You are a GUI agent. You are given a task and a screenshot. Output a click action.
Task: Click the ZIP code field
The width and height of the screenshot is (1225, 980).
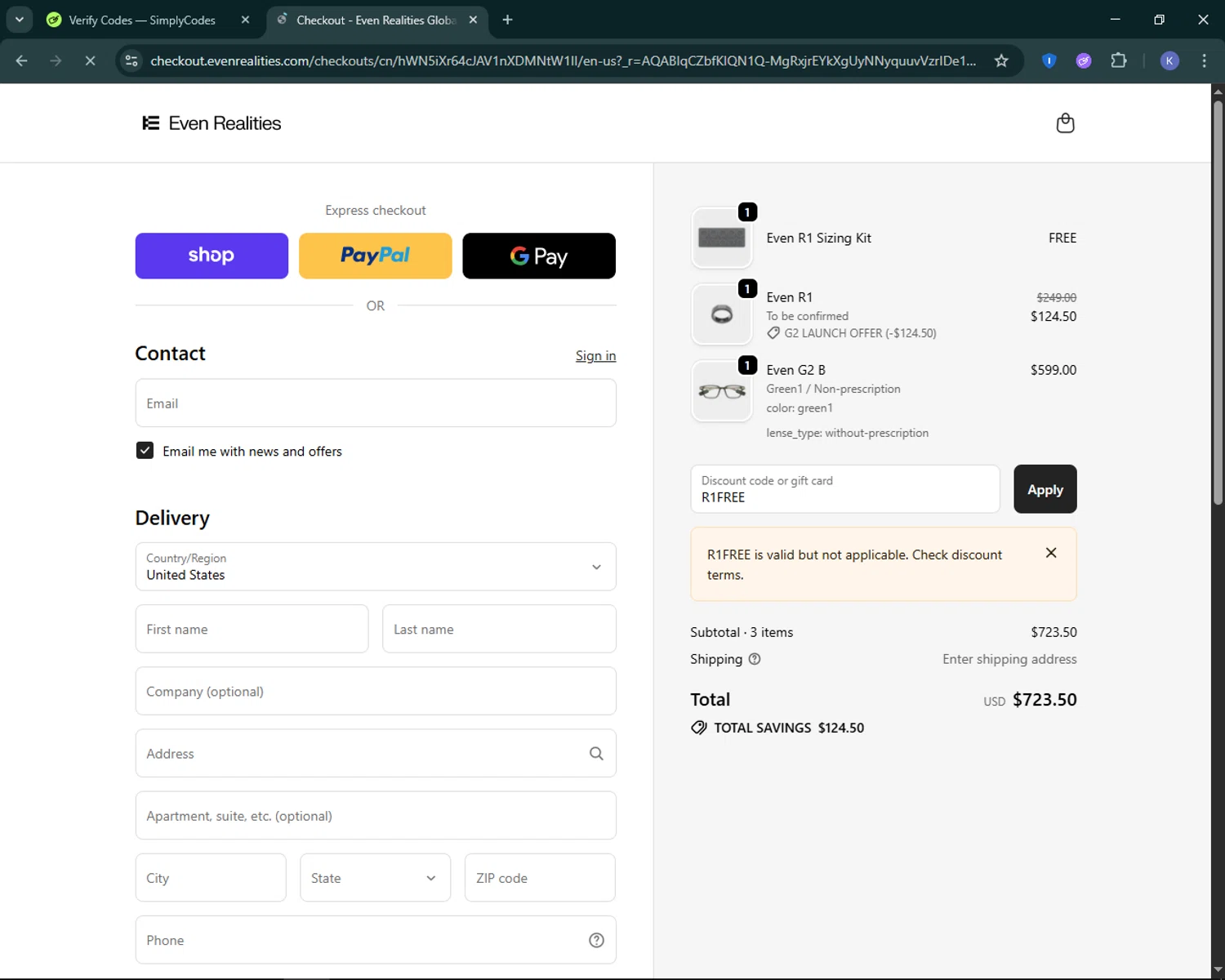click(540, 878)
